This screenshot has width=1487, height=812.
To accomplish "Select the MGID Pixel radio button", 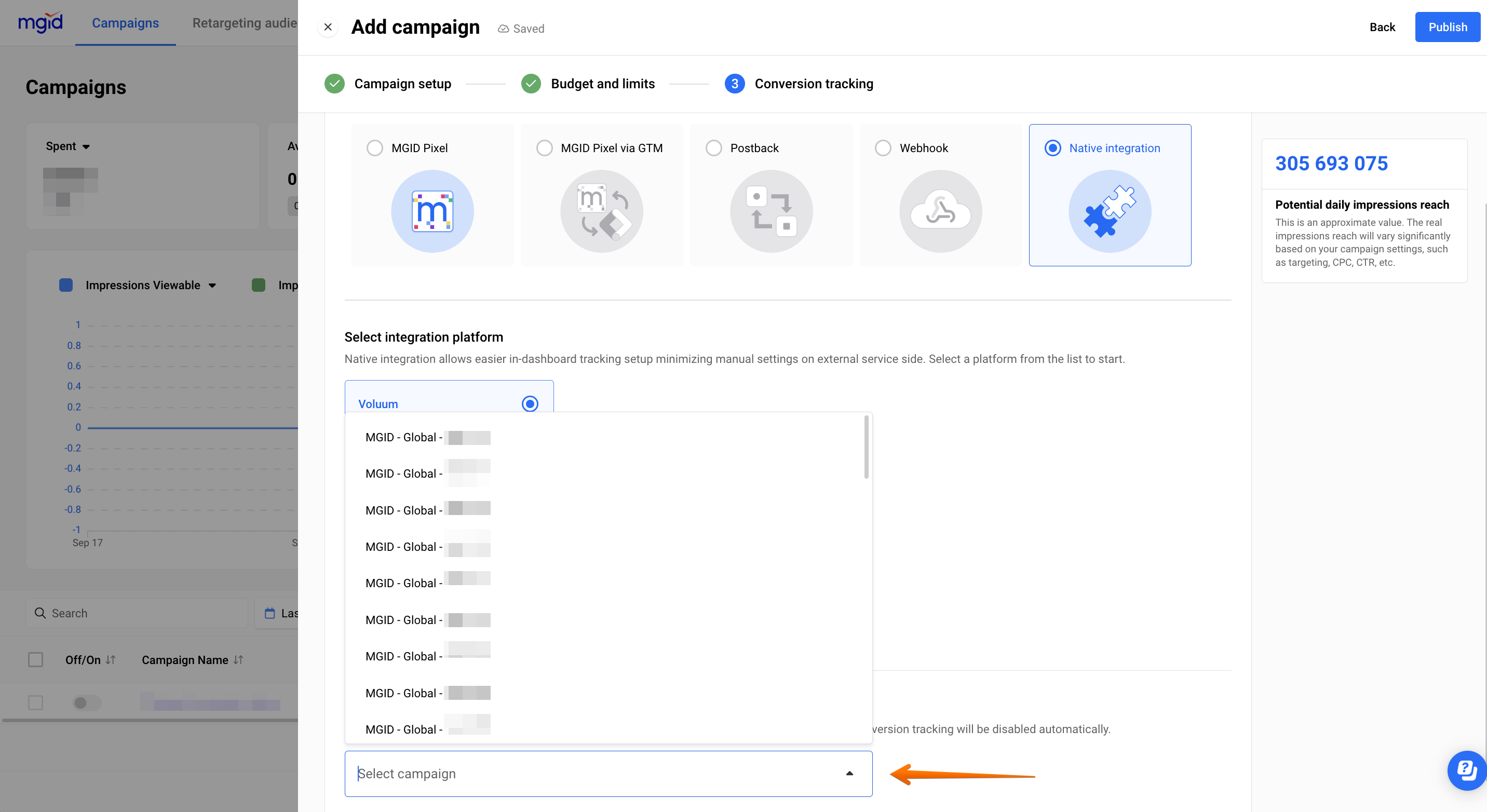I will [x=375, y=148].
